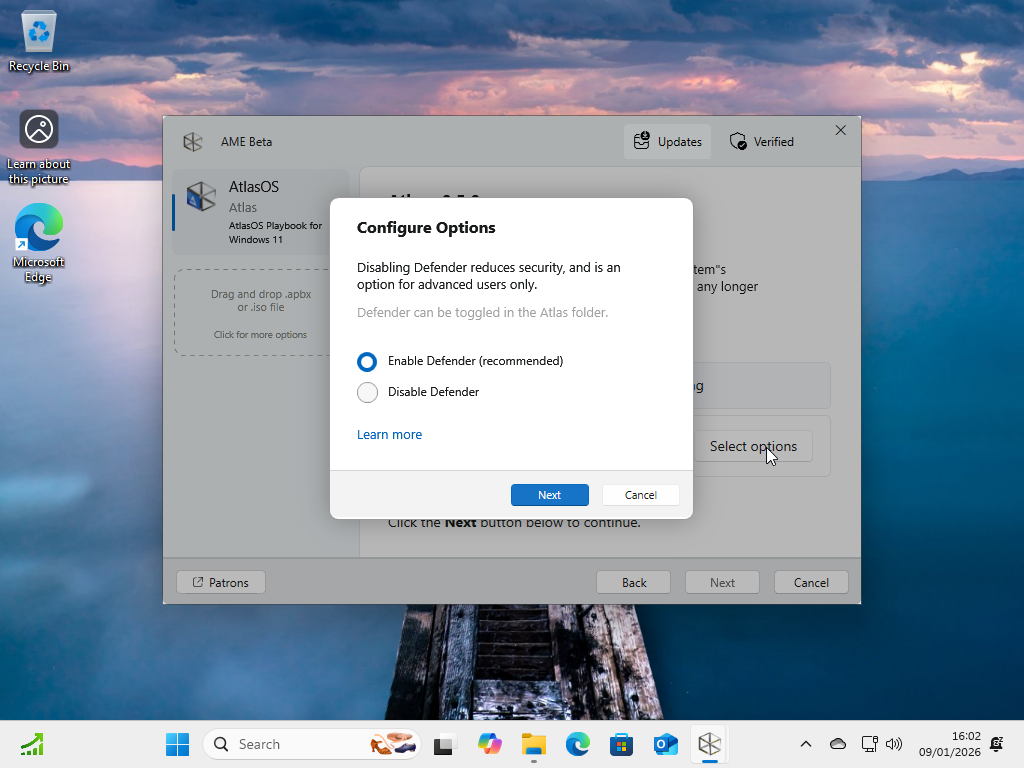Viewport: 1024px width, 768px height.
Task: Open Outlook from the taskbar
Action: 665,744
